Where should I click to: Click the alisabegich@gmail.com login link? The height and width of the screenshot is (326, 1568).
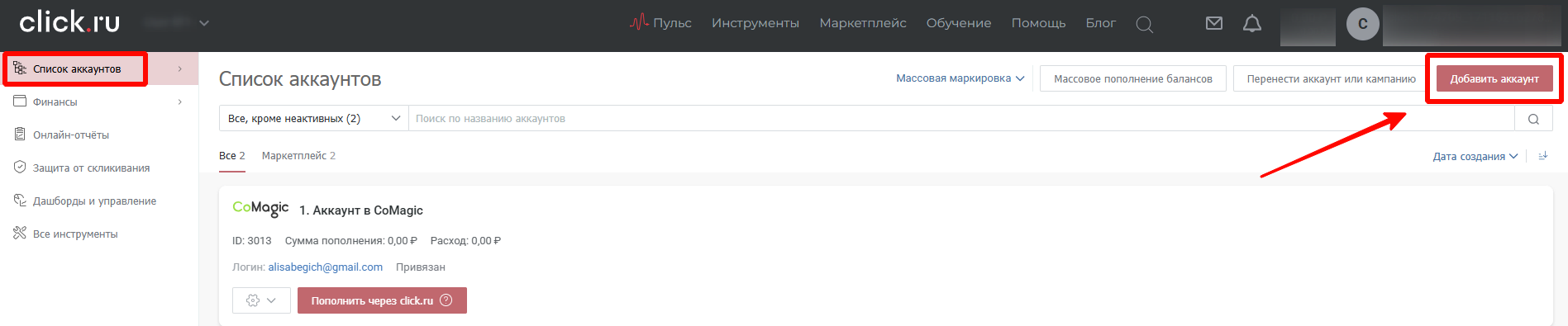point(326,267)
